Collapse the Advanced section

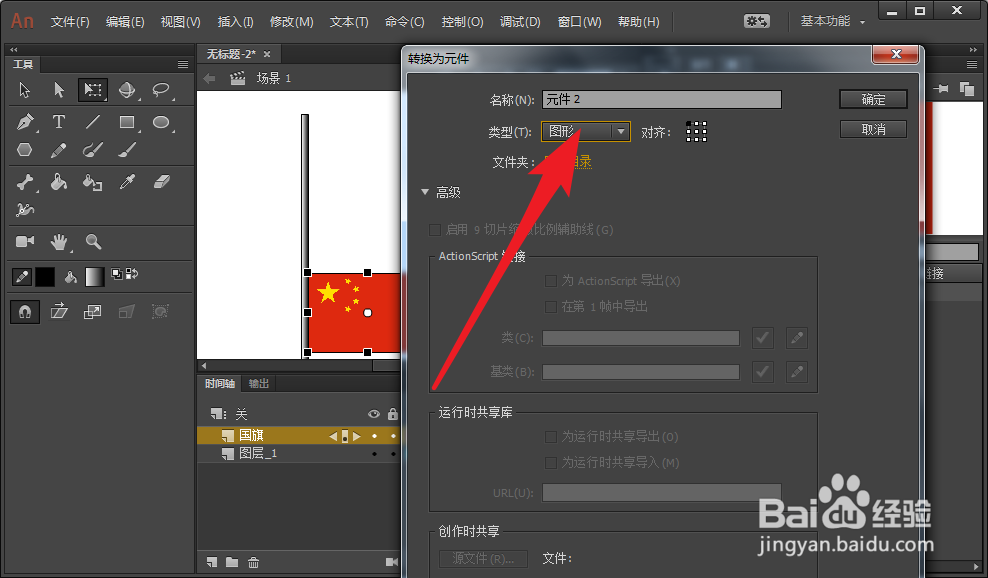[x=425, y=192]
